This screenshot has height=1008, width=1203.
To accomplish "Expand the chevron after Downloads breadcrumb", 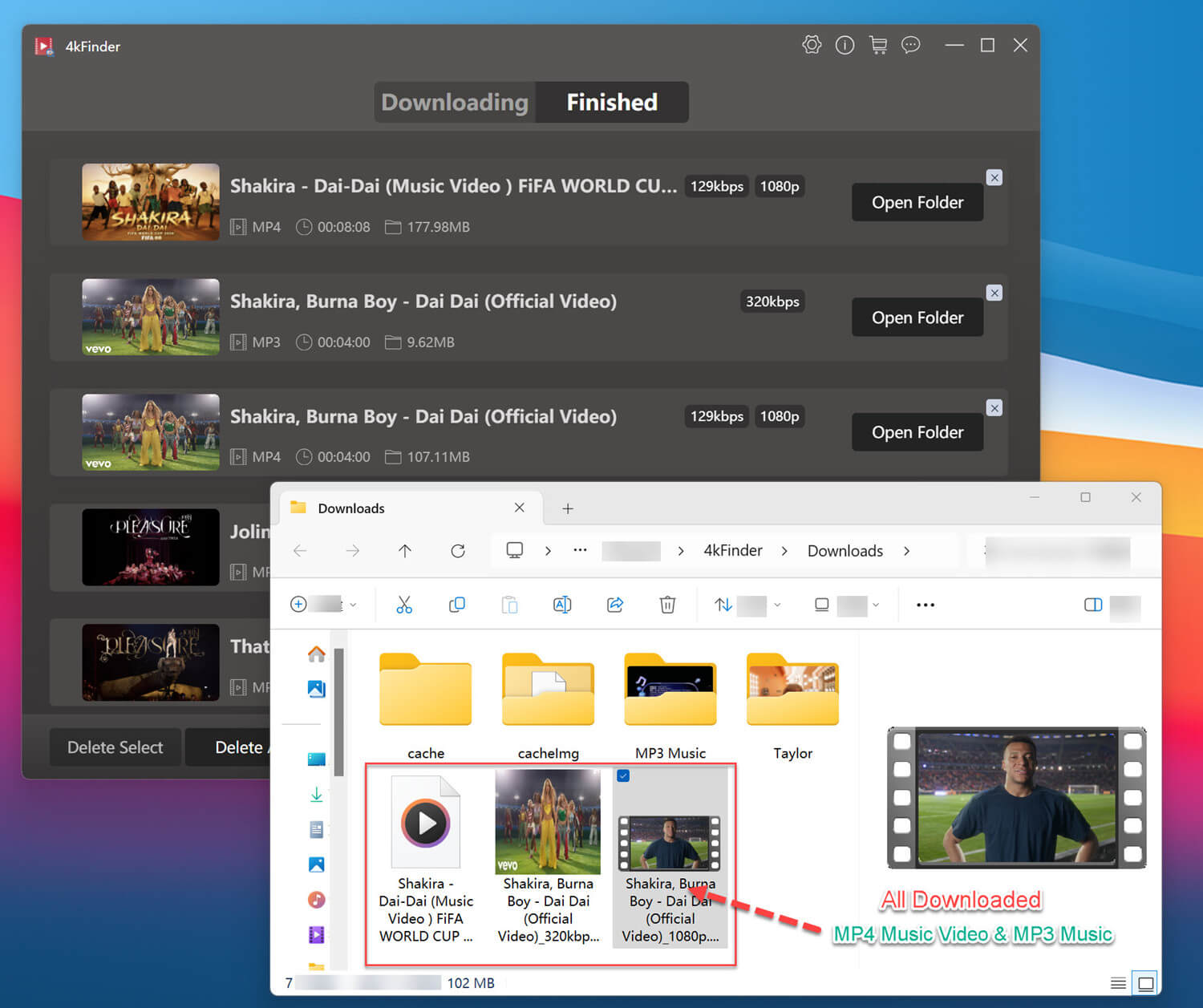I will click(x=906, y=551).
